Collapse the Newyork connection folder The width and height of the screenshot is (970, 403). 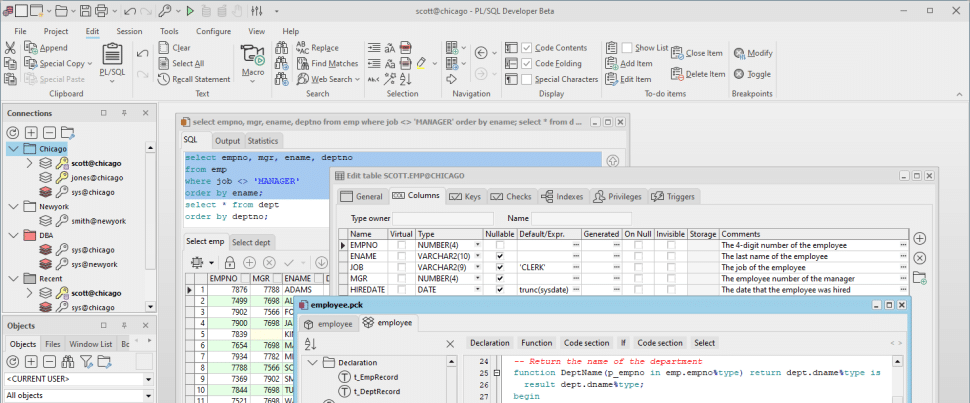click(x=13, y=207)
